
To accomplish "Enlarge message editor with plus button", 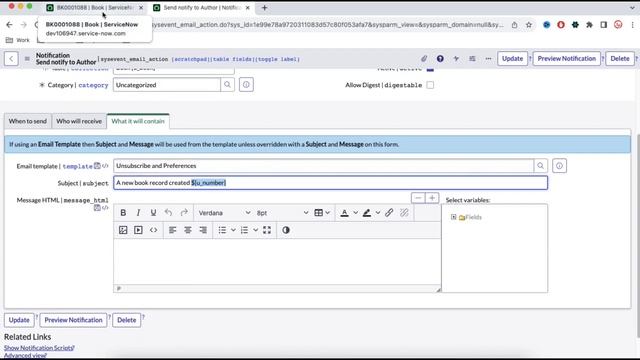I will tap(432, 198).
